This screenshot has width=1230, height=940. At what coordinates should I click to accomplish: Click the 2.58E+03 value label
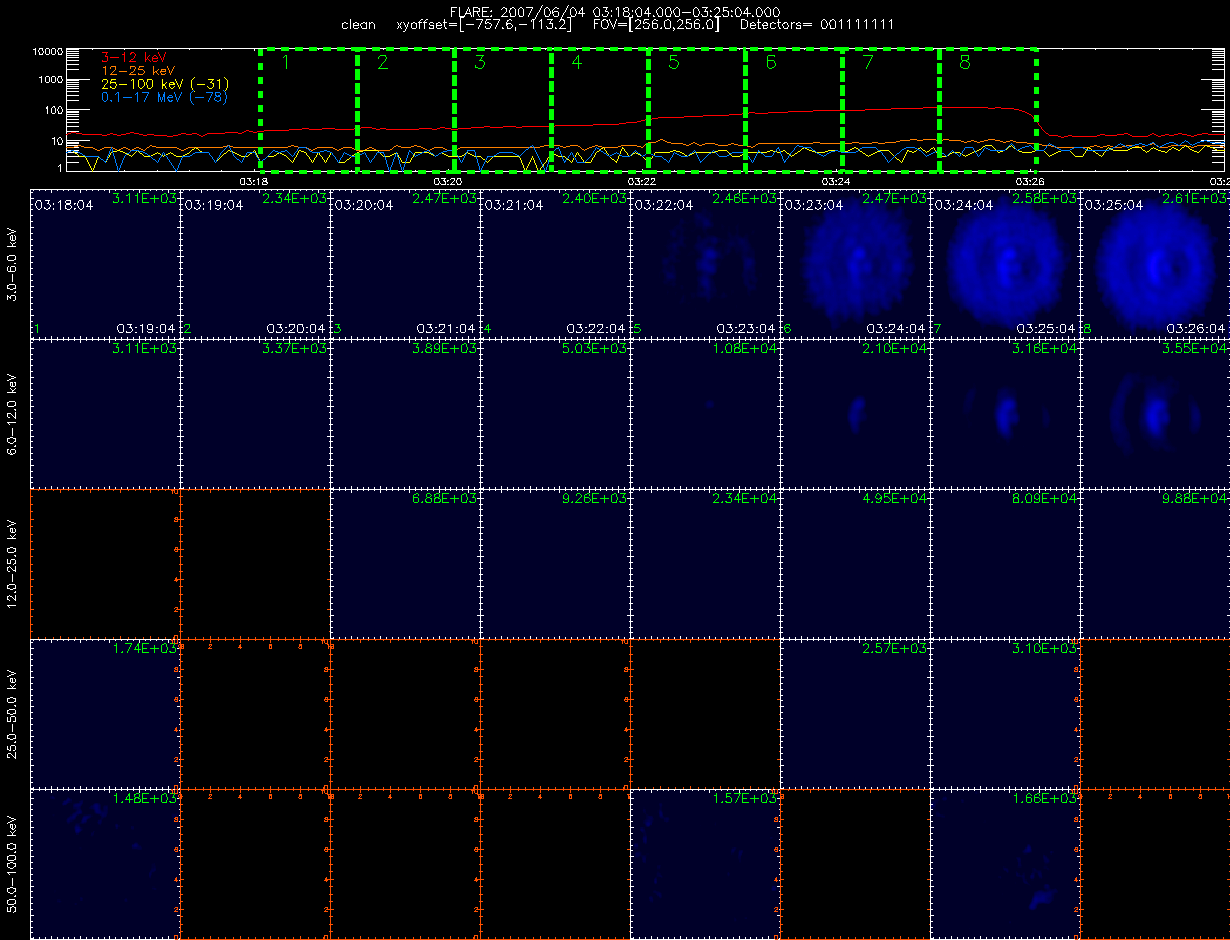coord(1044,199)
